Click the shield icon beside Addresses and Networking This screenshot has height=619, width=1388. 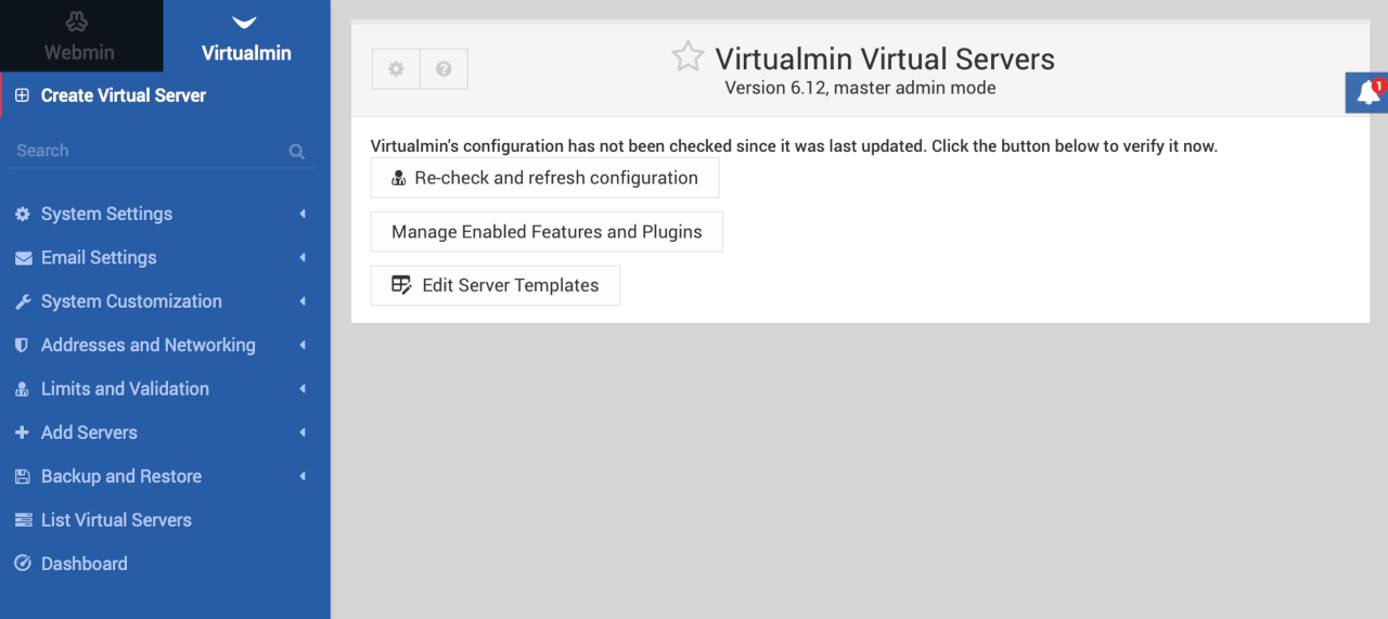click(22, 344)
